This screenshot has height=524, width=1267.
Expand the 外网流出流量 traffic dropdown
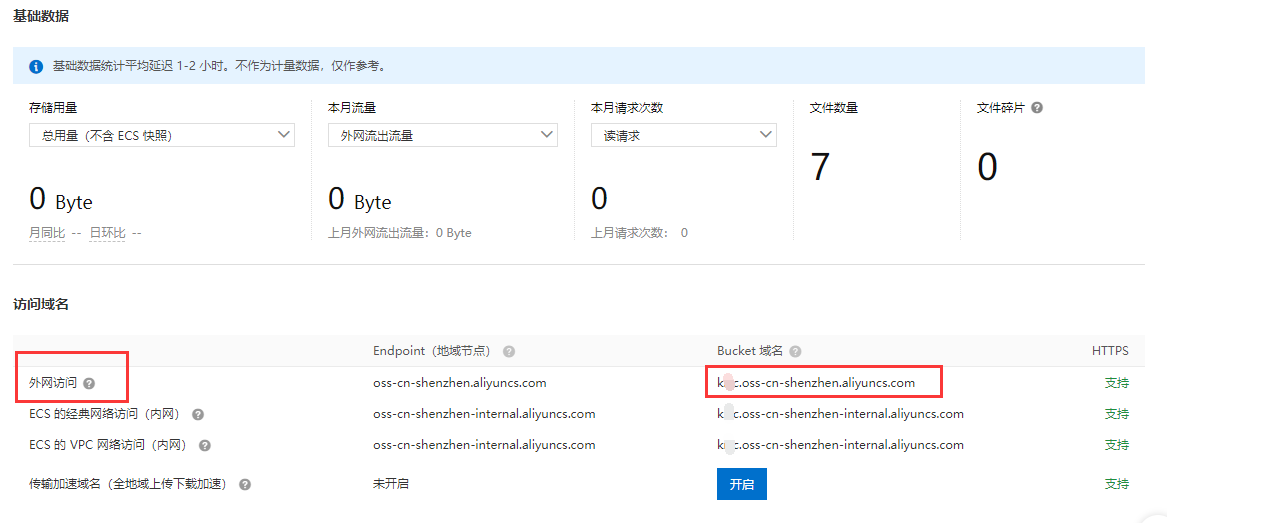[442, 135]
